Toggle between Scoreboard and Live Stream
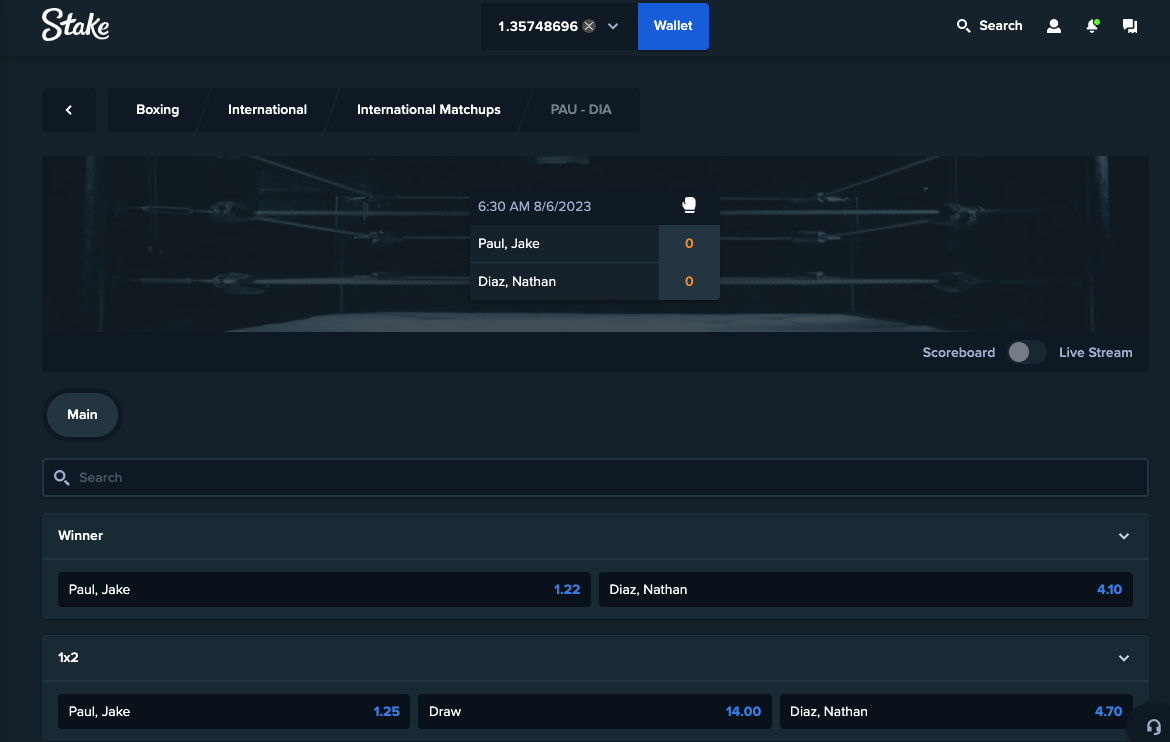Viewport: 1170px width, 742px height. pyautogui.click(x=1026, y=352)
